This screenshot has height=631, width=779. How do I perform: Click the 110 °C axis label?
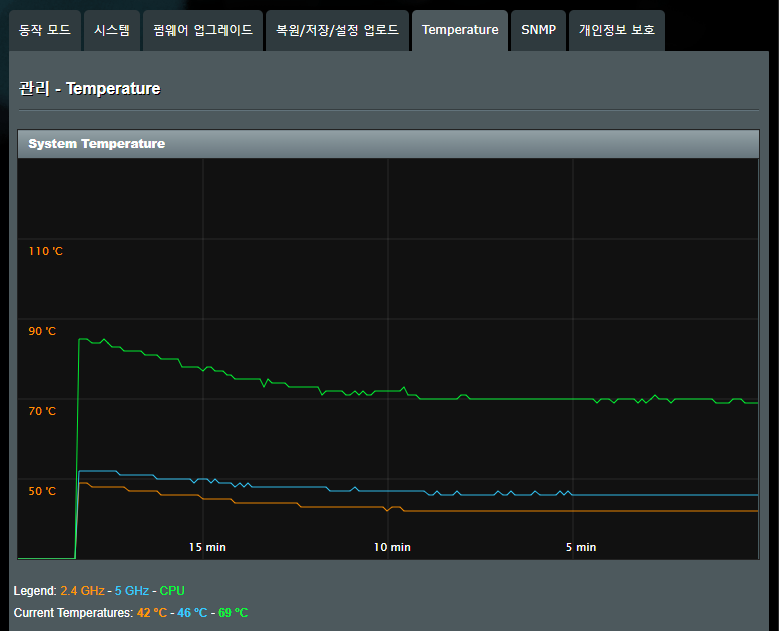[x=46, y=251]
